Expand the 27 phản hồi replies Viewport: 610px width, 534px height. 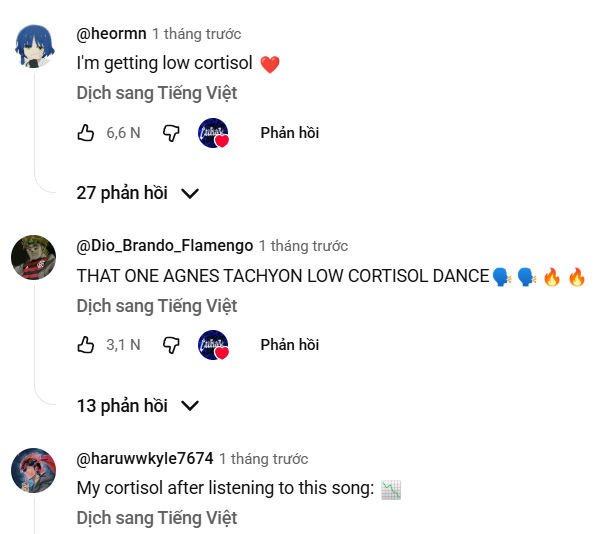pyautogui.click(x=138, y=193)
